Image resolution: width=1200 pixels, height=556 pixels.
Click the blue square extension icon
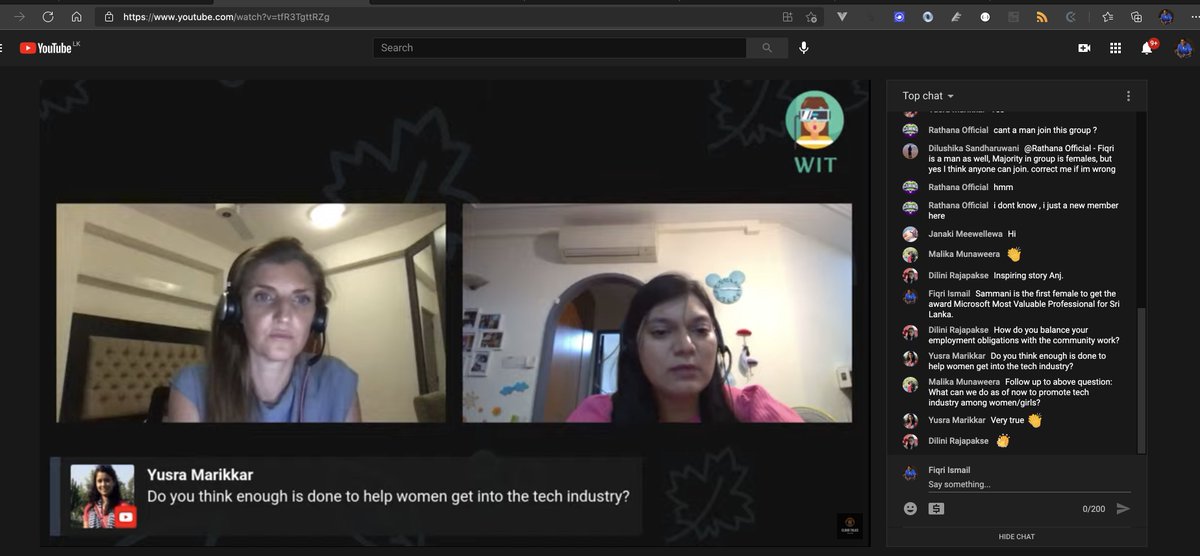pyautogui.click(x=899, y=17)
